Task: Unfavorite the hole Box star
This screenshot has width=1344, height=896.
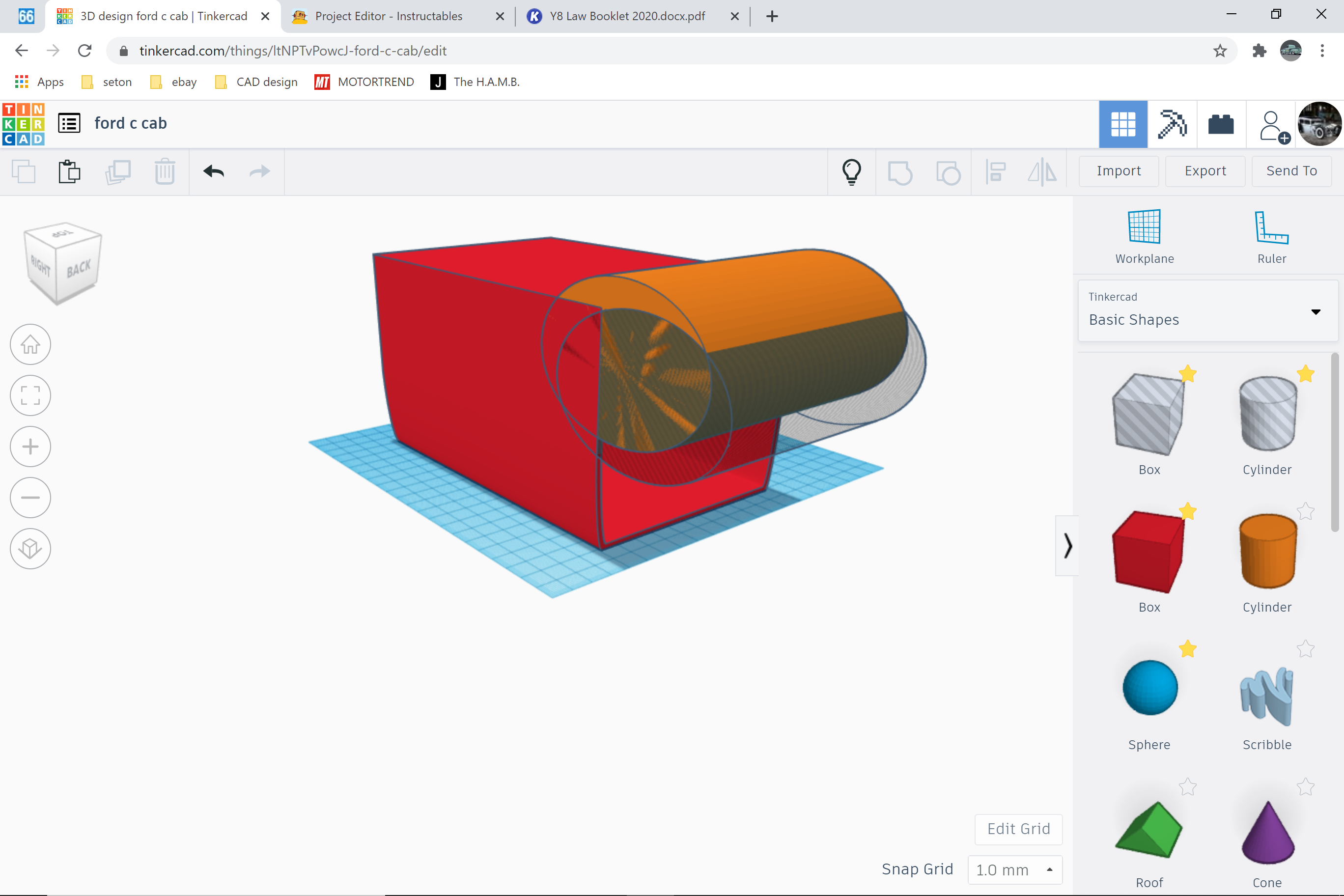Action: (1187, 374)
